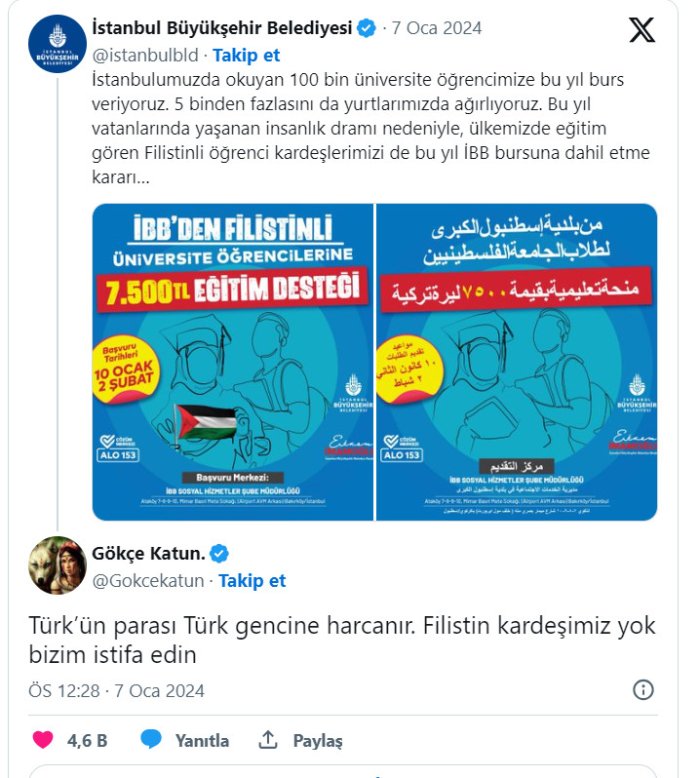This screenshot has height=778, width=700.
Task: Follow Gökçe Katun via Takip et
Action: 252,581
